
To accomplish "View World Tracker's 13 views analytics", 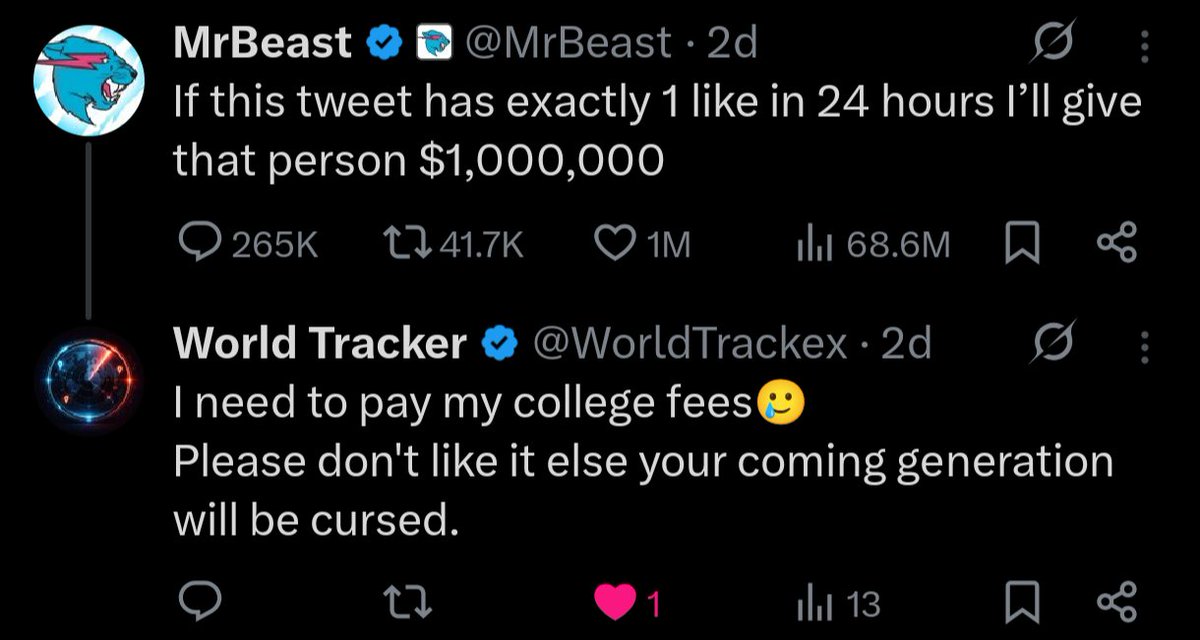I will point(838,603).
